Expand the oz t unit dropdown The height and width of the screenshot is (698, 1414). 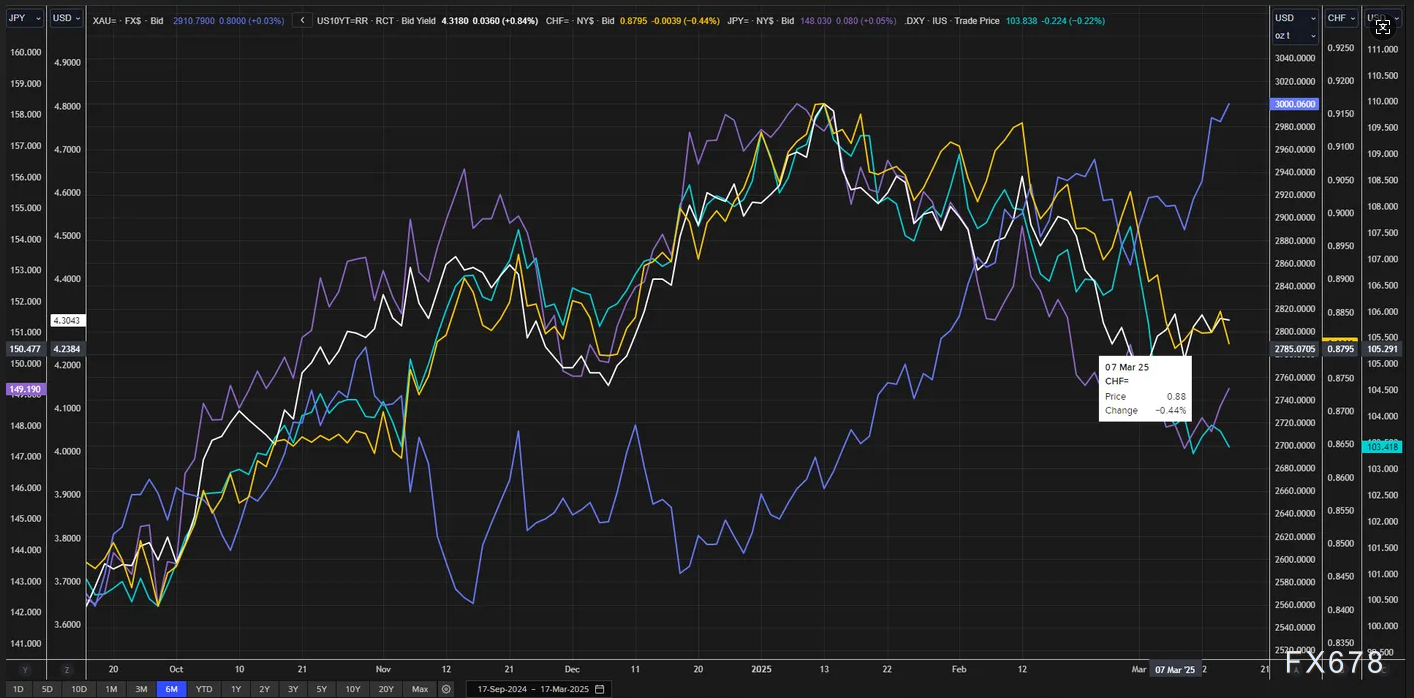(1294, 36)
